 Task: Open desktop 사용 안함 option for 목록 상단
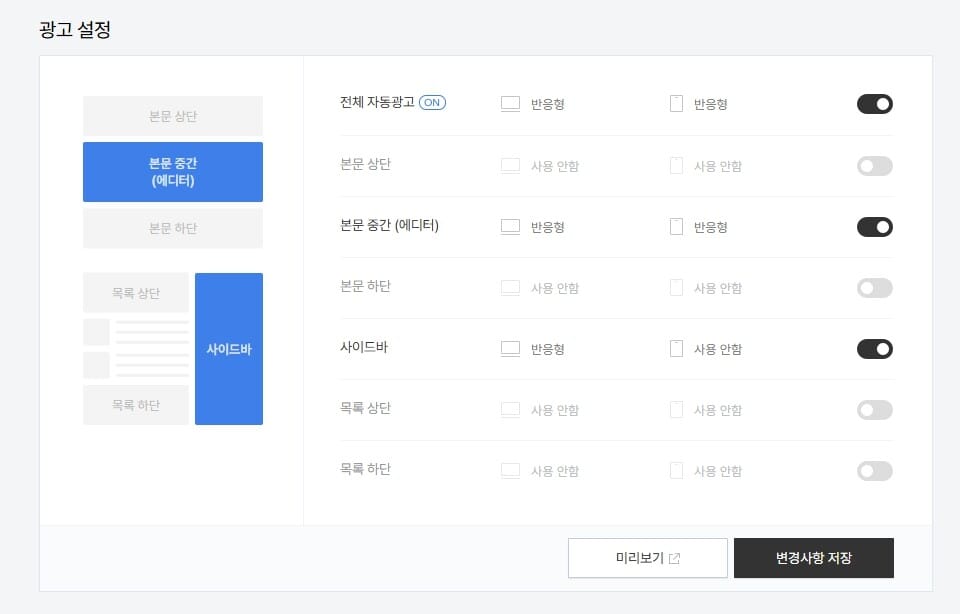tap(555, 410)
